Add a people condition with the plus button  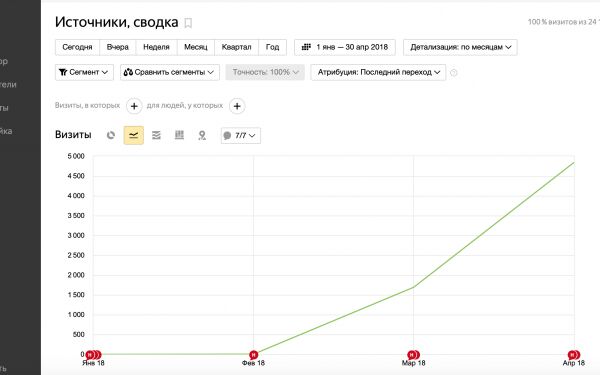237,106
